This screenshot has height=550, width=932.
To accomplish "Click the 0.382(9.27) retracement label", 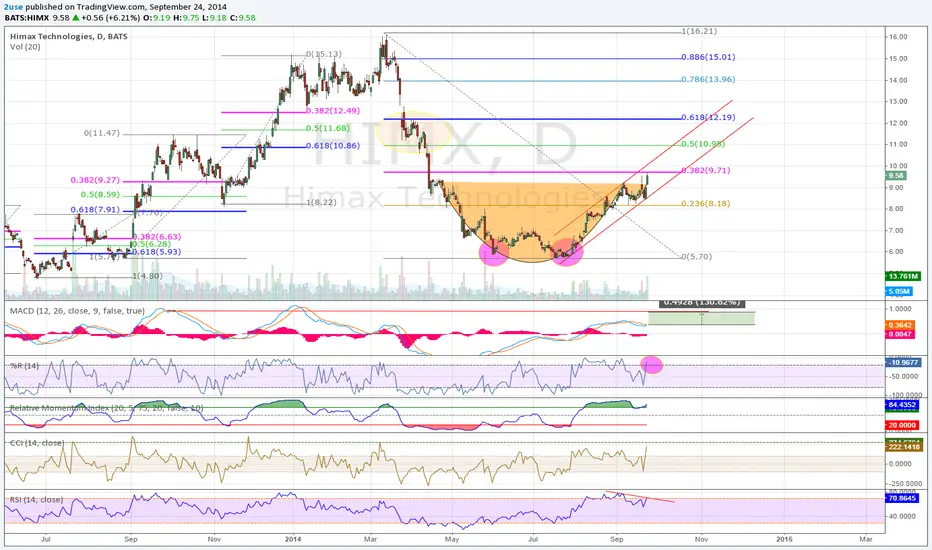I will pos(95,180).
